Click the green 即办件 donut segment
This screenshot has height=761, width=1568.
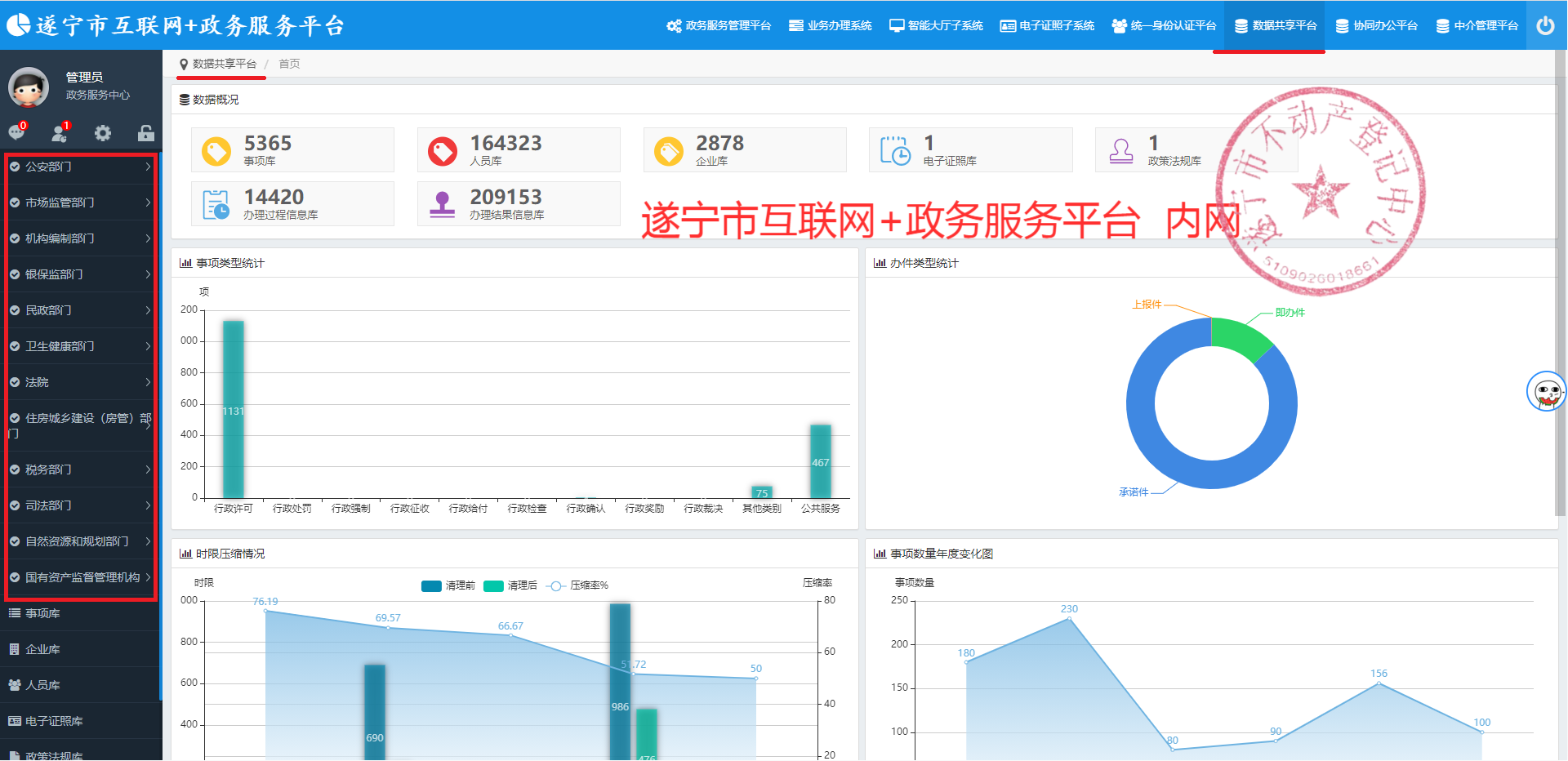pos(1240,336)
